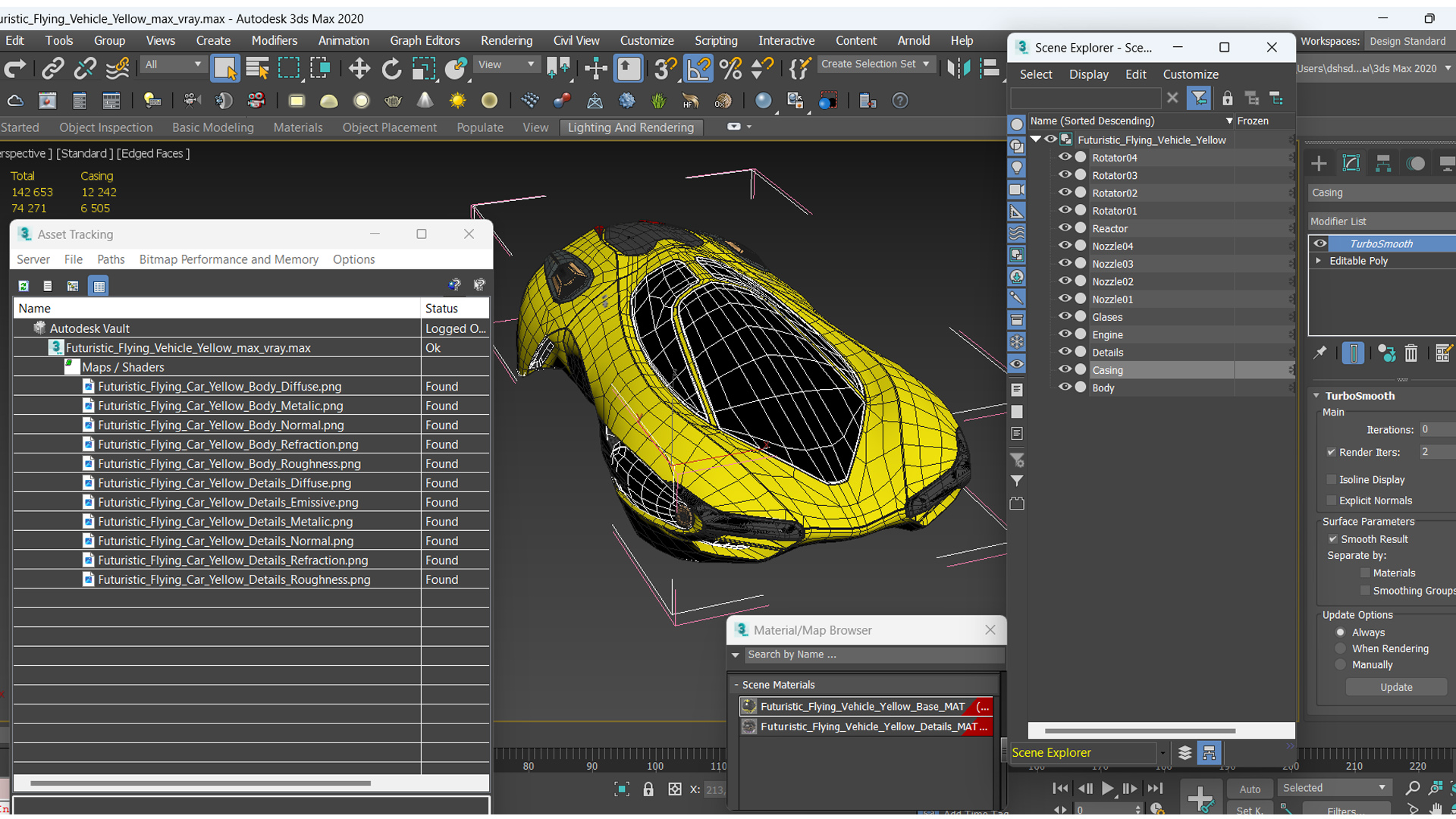
Task: Select Futuristic_Flying_Vehicle_Yellow_Base_MAT material
Action: tap(865, 706)
